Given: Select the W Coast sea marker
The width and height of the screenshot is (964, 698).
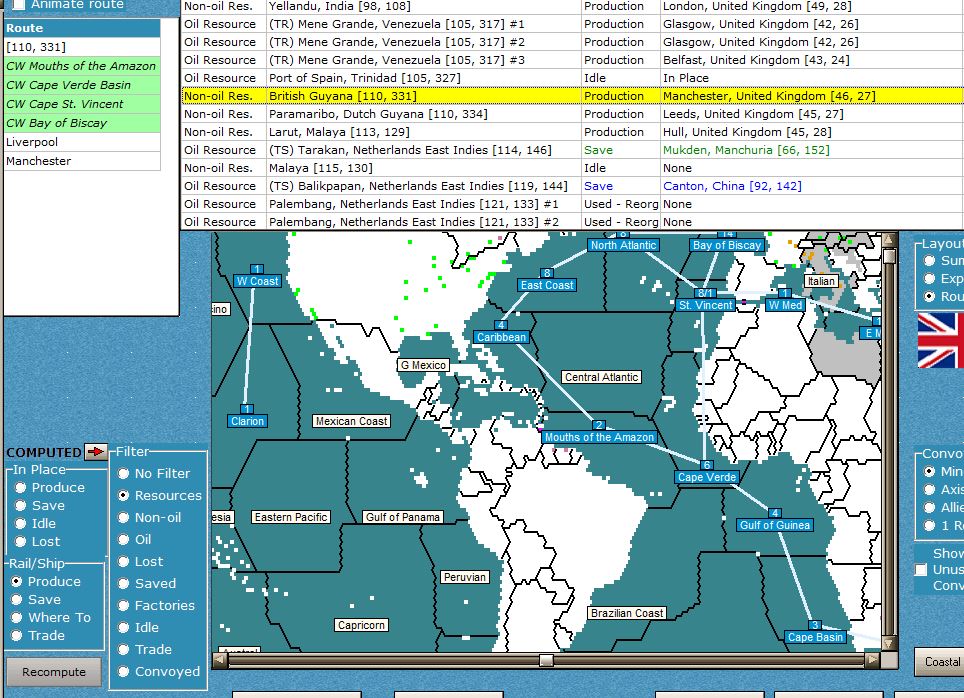Looking at the screenshot, I should pyautogui.click(x=257, y=281).
